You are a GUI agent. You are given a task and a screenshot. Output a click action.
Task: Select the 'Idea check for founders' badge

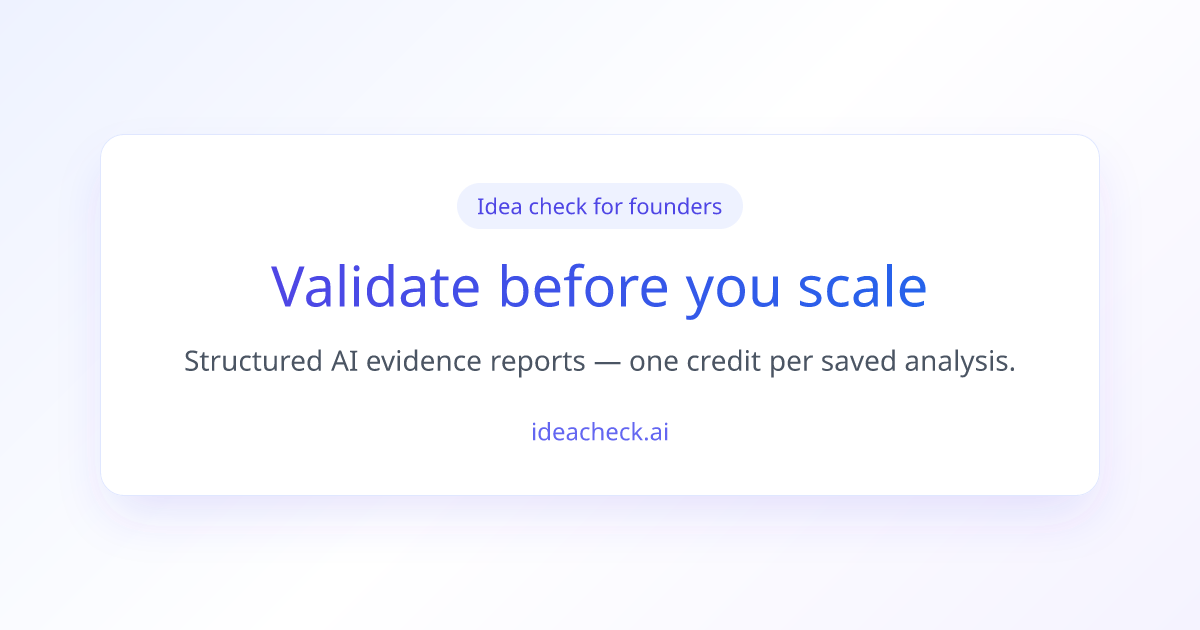point(600,206)
